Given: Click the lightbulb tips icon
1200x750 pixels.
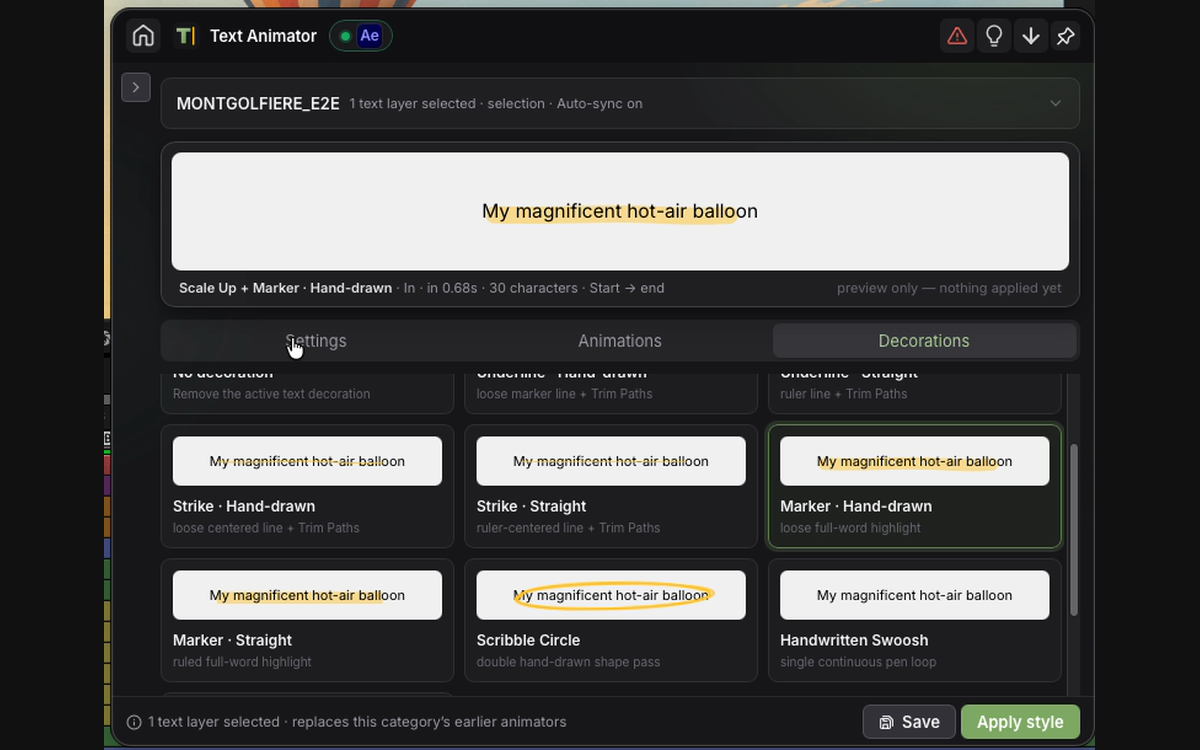Looking at the screenshot, I should point(994,36).
